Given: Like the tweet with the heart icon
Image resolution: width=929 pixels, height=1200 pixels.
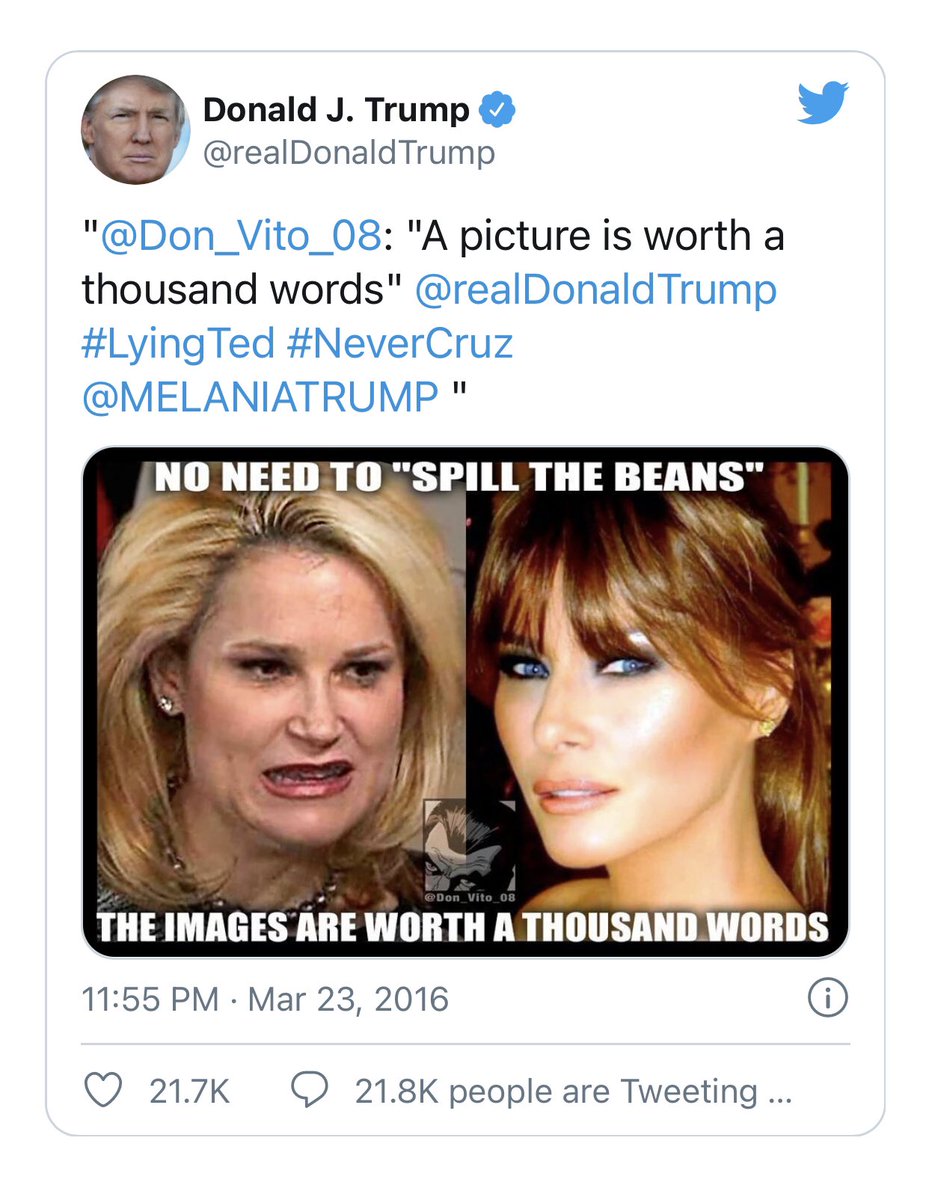Looking at the screenshot, I should (102, 1090).
